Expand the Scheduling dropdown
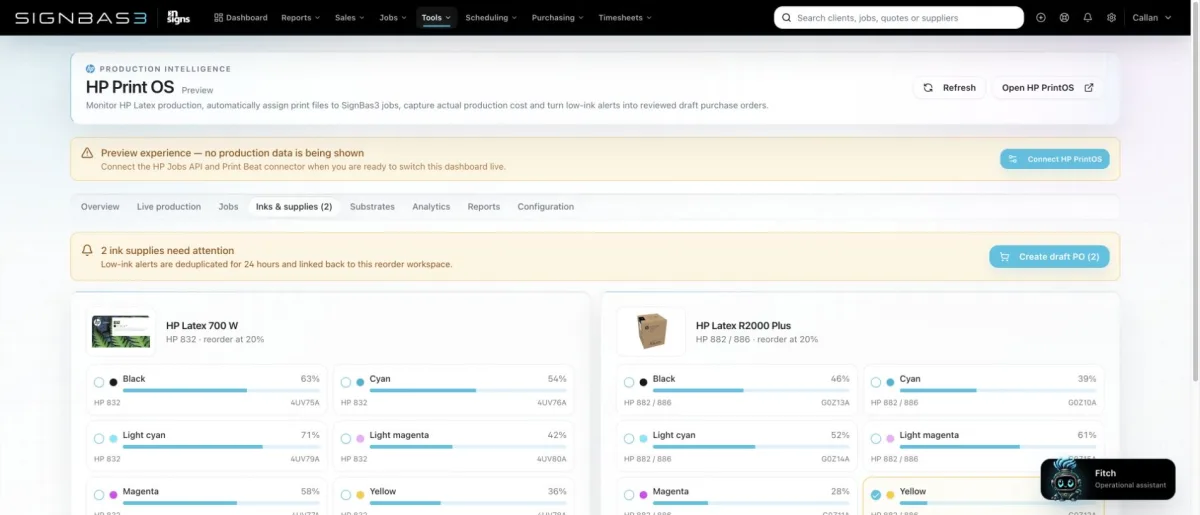 tap(491, 17)
